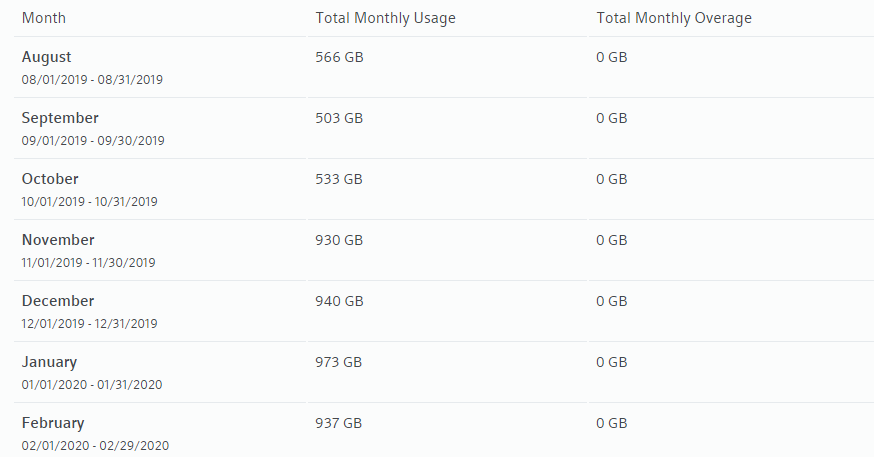Select the 503 GB usage value

tap(339, 118)
